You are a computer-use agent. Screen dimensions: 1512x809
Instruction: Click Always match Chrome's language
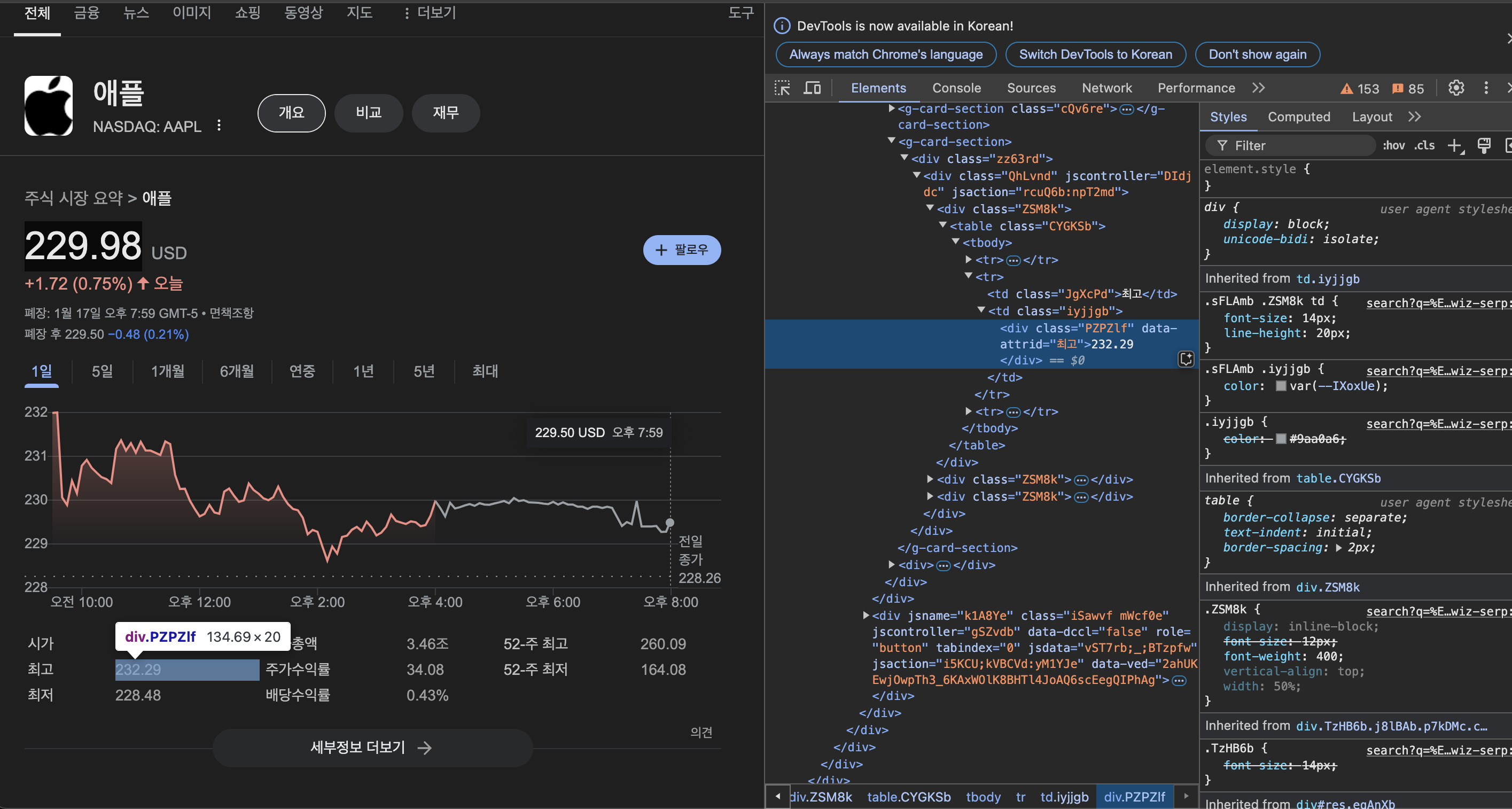point(886,55)
